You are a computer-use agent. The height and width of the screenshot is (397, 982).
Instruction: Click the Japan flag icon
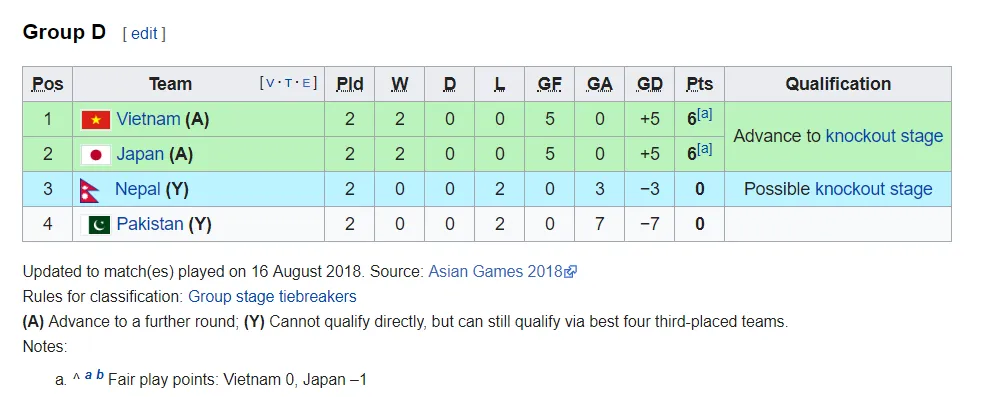96,154
